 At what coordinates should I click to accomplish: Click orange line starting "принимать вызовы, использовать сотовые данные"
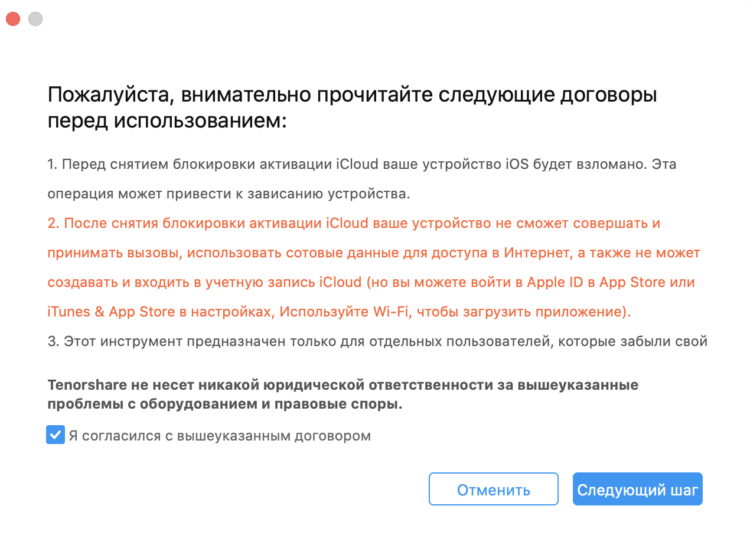tap(374, 253)
